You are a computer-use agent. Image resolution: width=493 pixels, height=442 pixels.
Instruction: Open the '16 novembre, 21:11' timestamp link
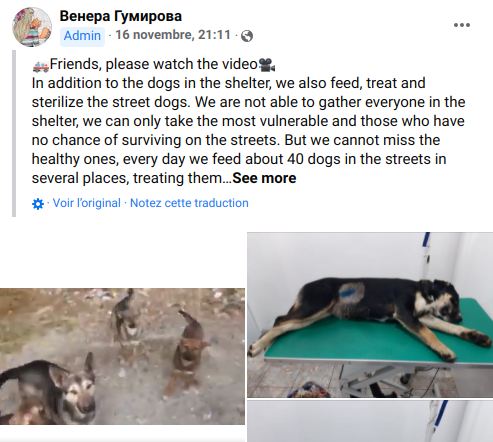pyautogui.click(x=173, y=35)
